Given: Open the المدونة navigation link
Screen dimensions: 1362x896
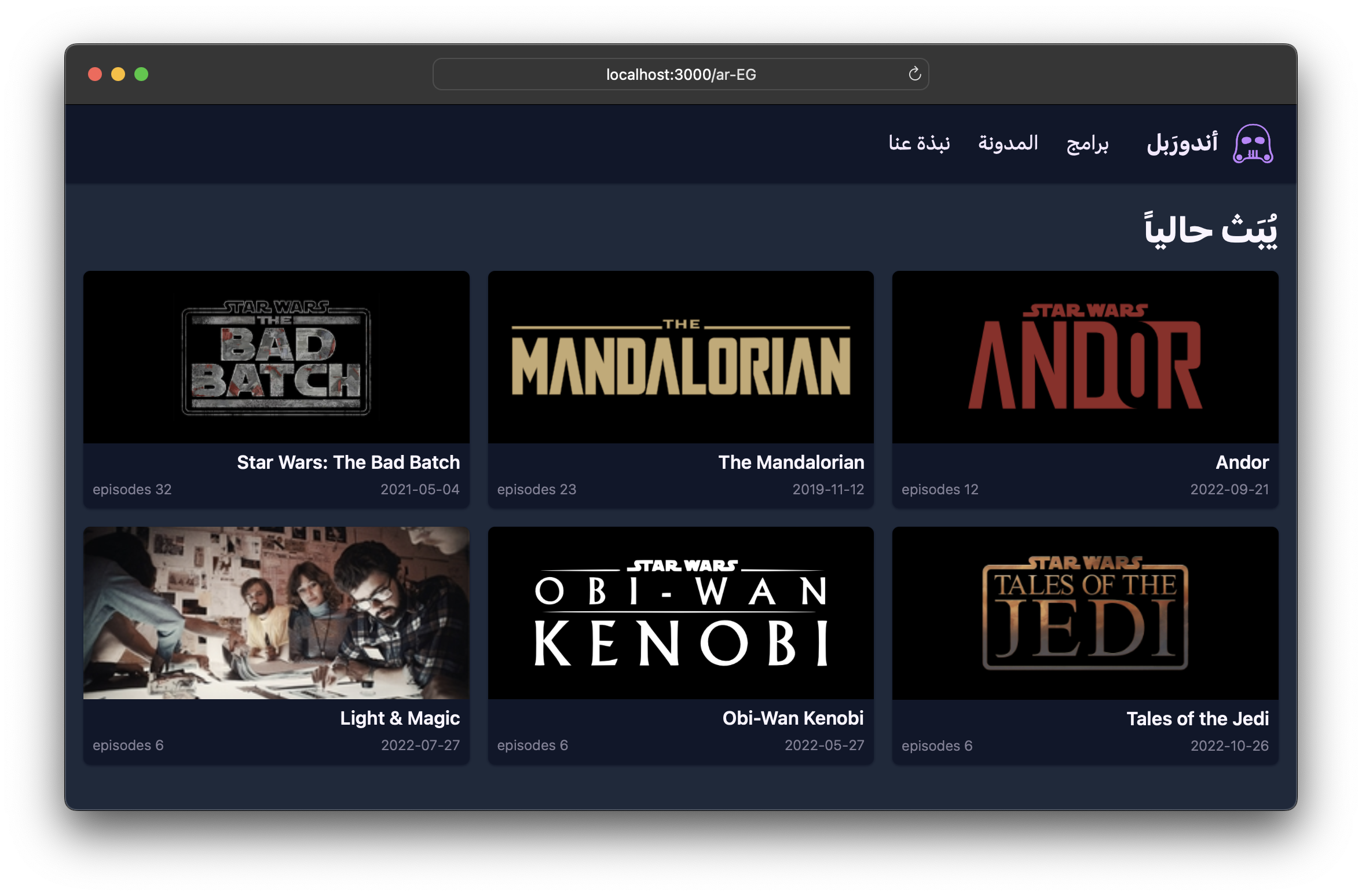Looking at the screenshot, I should 1008,143.
